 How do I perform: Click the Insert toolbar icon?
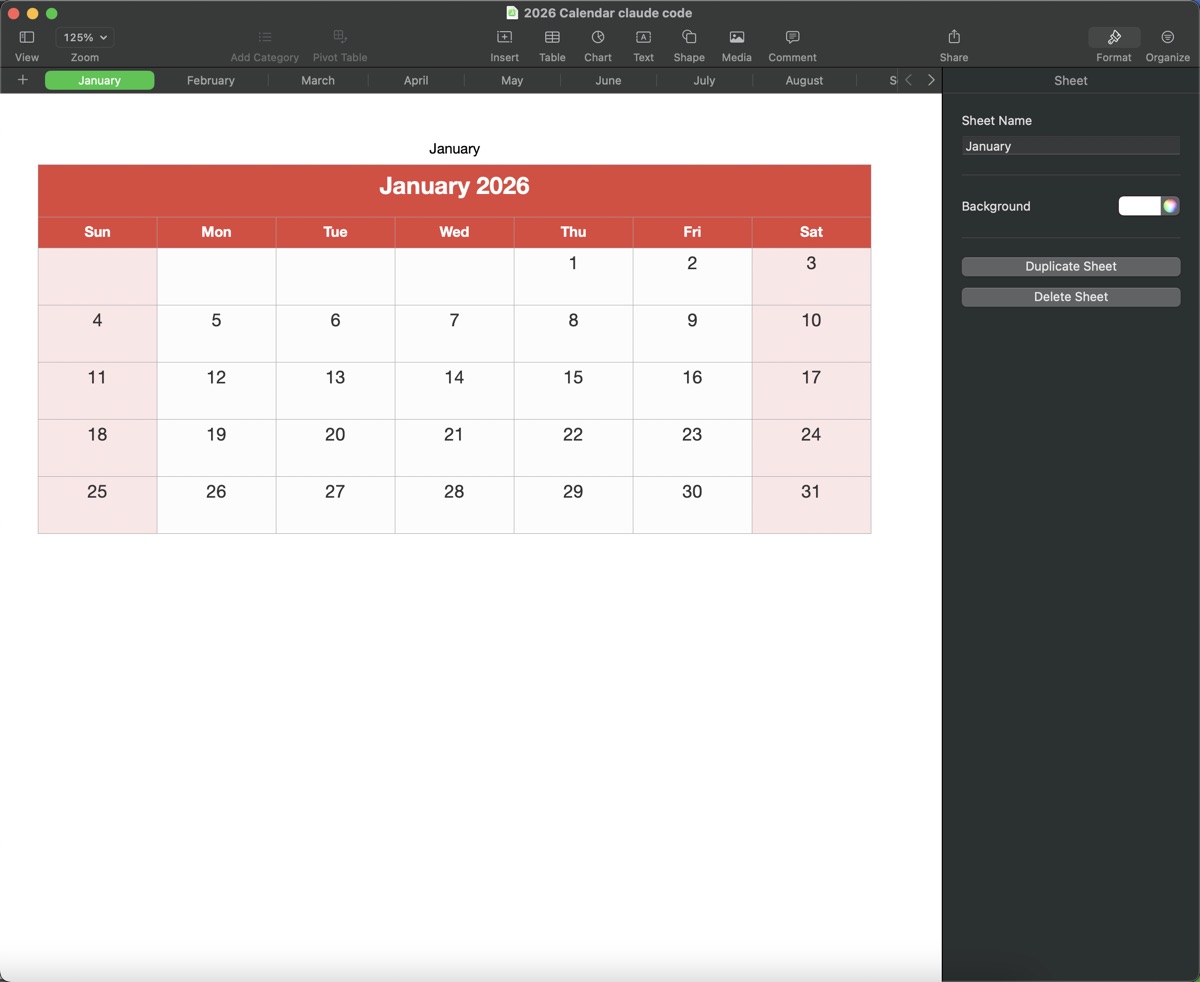click(x=505, y=37)
